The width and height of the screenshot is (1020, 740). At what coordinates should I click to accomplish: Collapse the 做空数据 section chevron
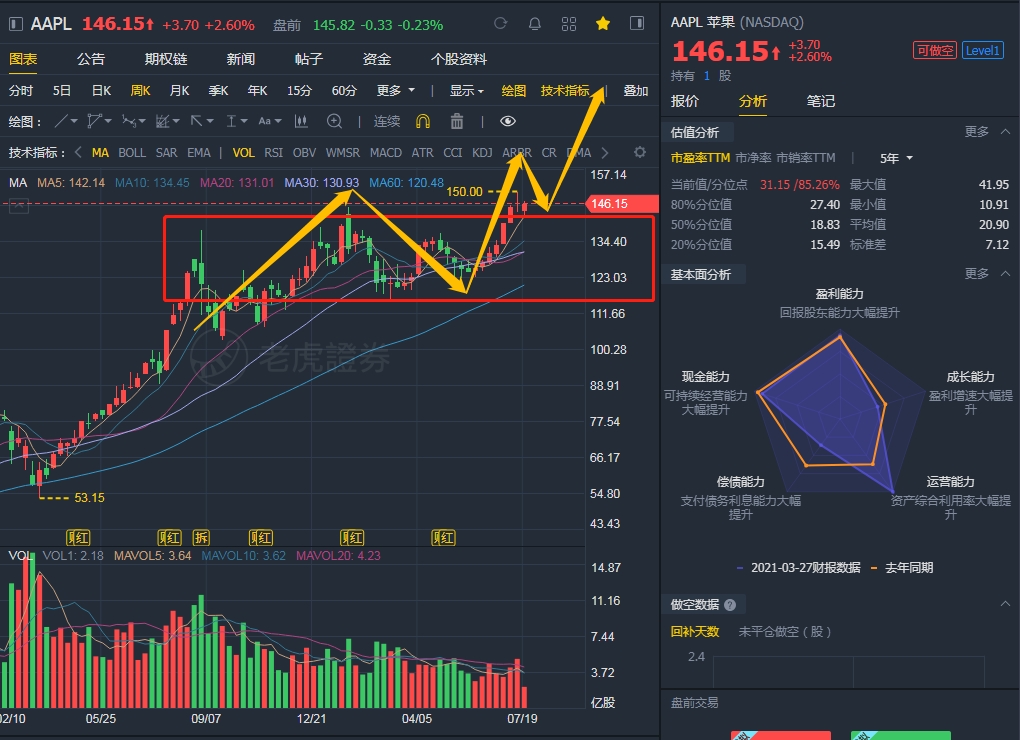point(1005,604)
